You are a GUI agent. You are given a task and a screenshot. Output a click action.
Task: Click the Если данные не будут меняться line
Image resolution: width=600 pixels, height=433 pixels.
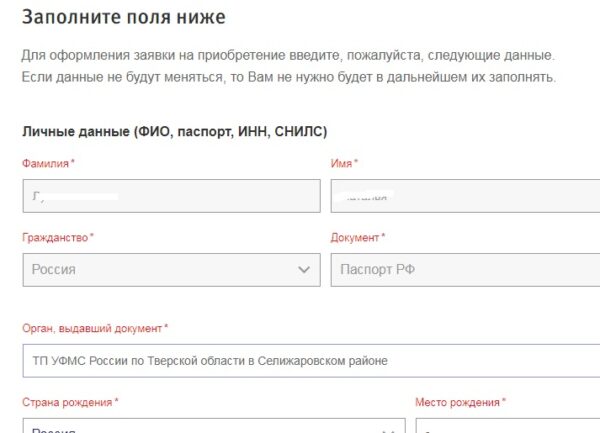288,77
